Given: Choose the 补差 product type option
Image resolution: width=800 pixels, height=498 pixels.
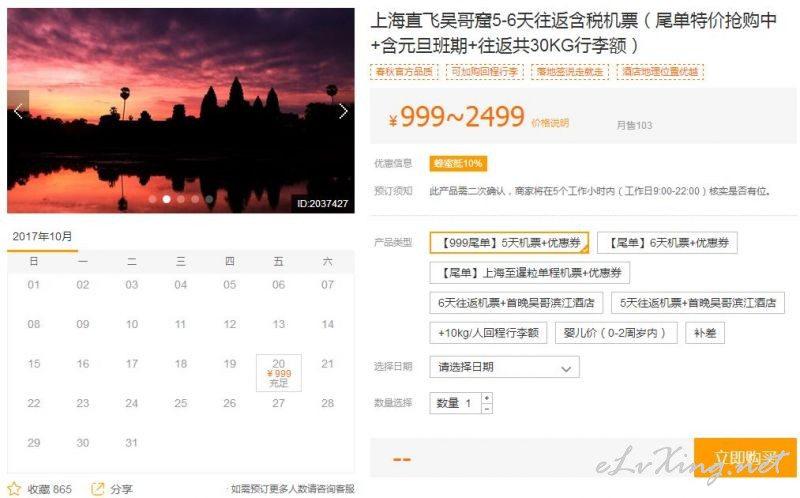Looking at the screenshot, I should (x=704, y=333).
